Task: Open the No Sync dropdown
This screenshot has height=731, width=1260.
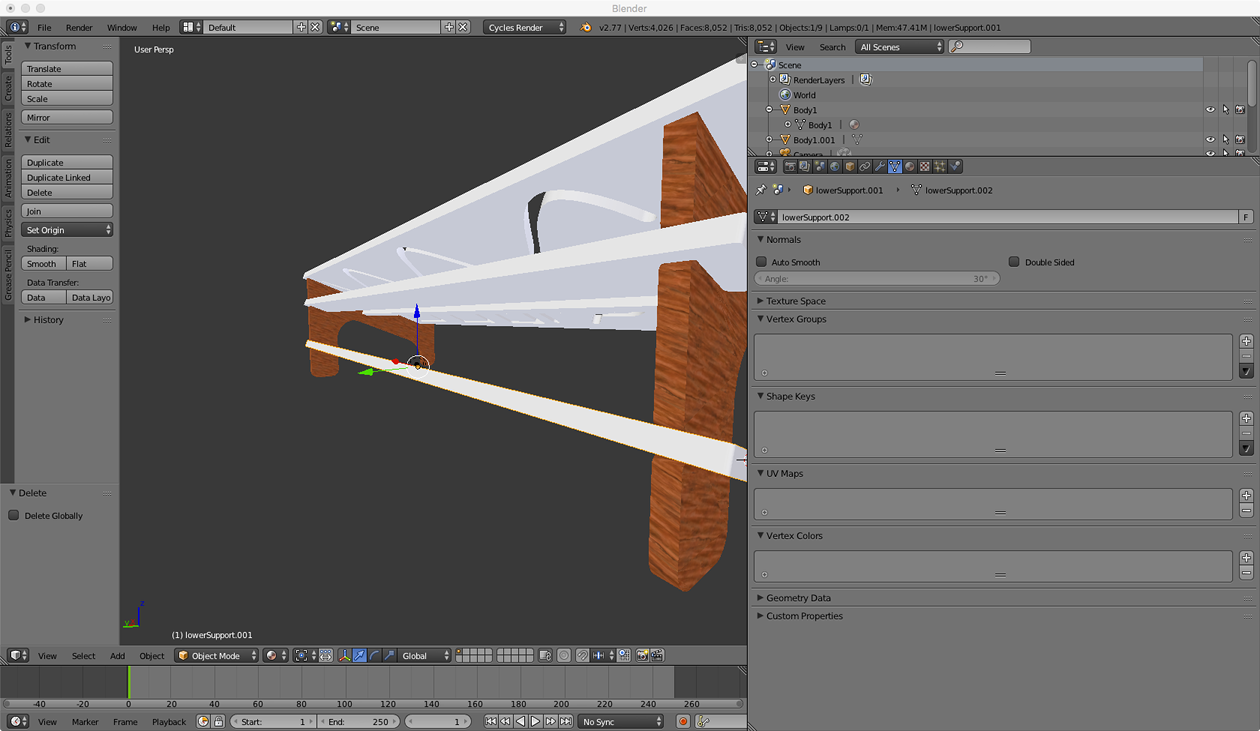Action: click(621, 721)
